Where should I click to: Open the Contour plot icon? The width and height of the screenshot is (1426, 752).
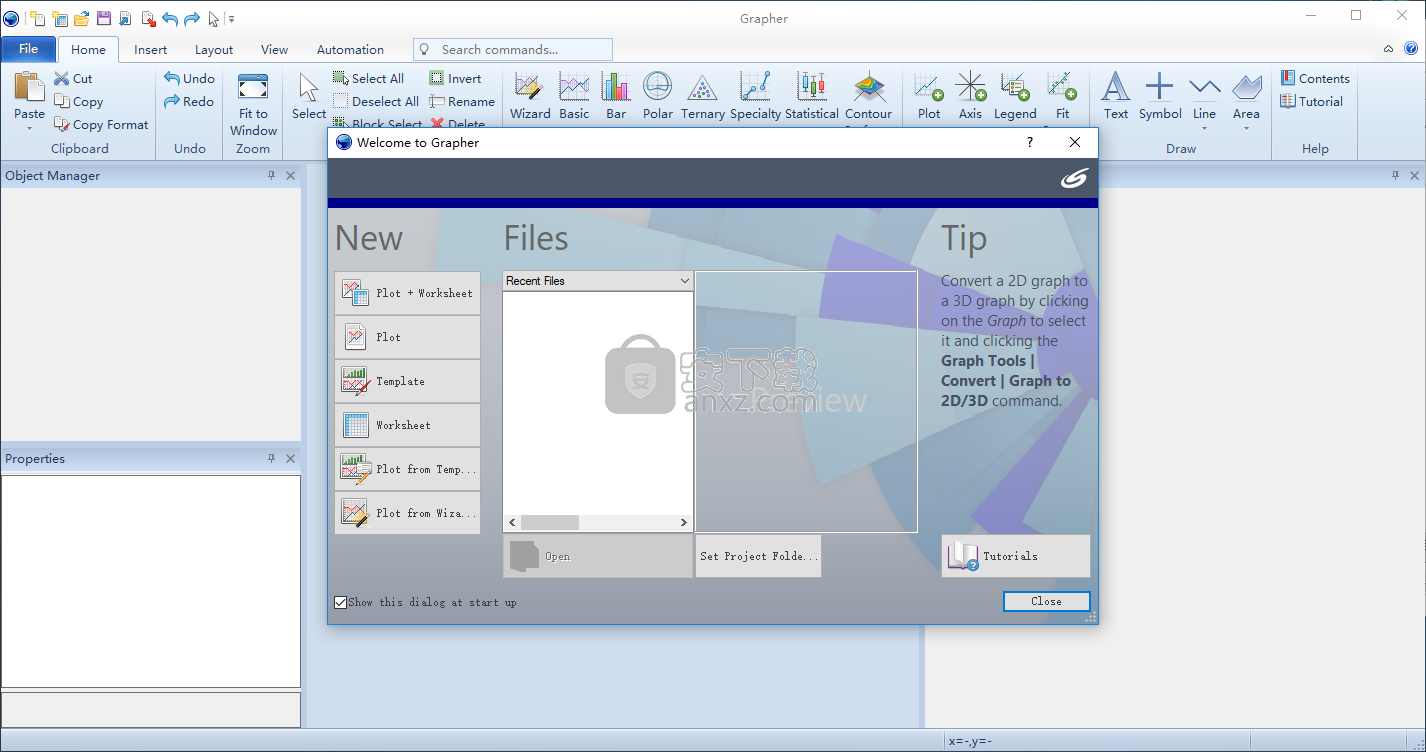[x=868, y=87]
